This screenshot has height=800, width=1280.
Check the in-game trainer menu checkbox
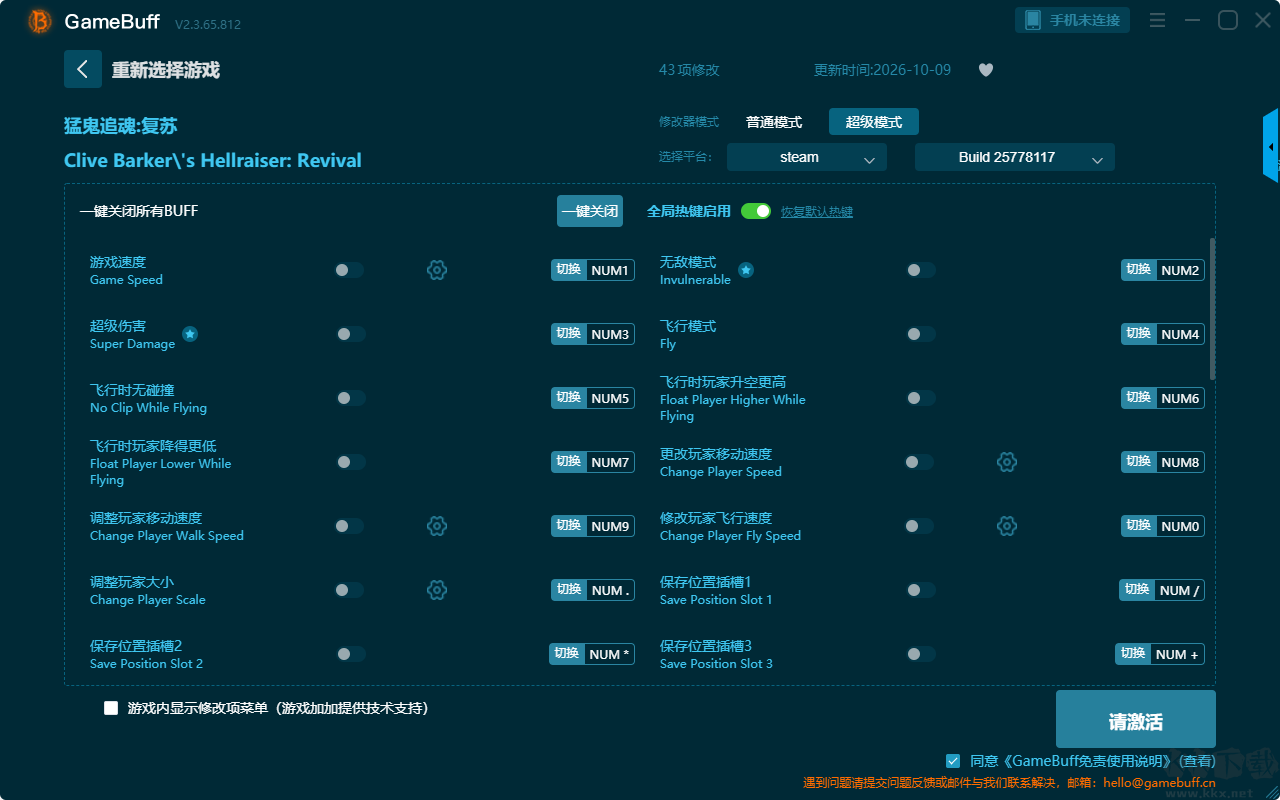point(111,708)
